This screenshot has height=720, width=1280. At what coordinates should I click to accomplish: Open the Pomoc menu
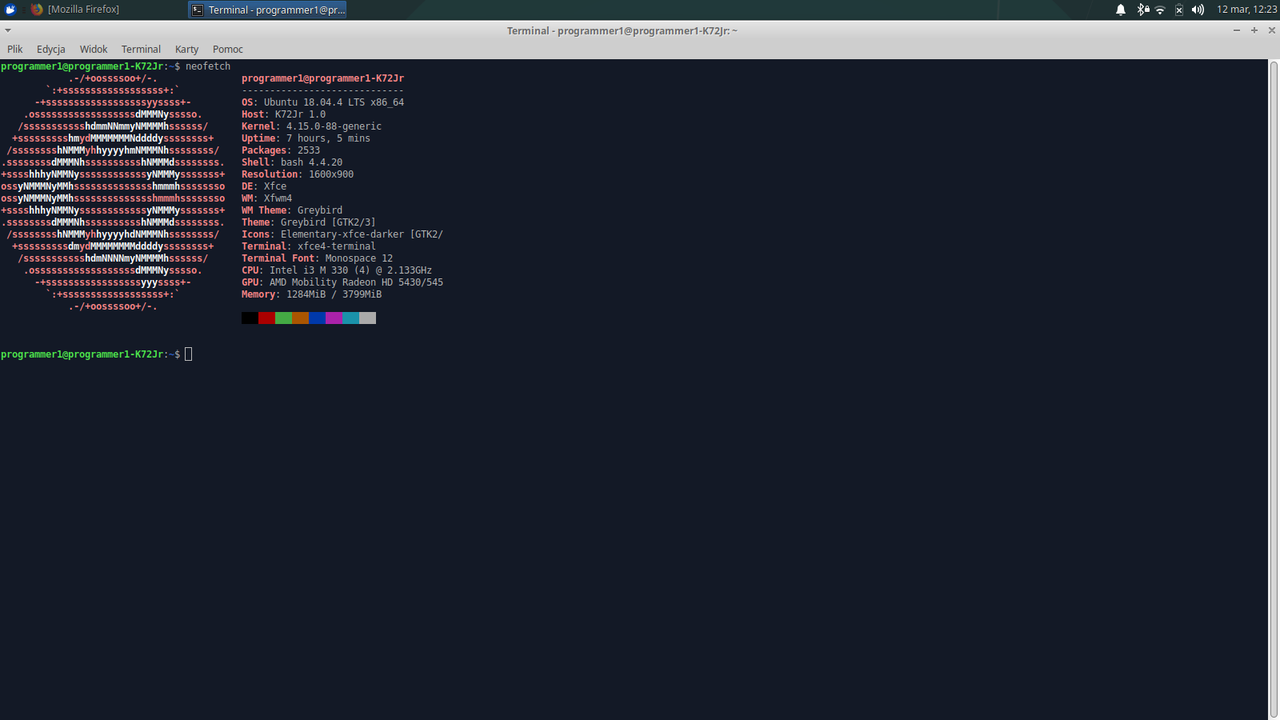pyautogui.click(x=228, y=49)
